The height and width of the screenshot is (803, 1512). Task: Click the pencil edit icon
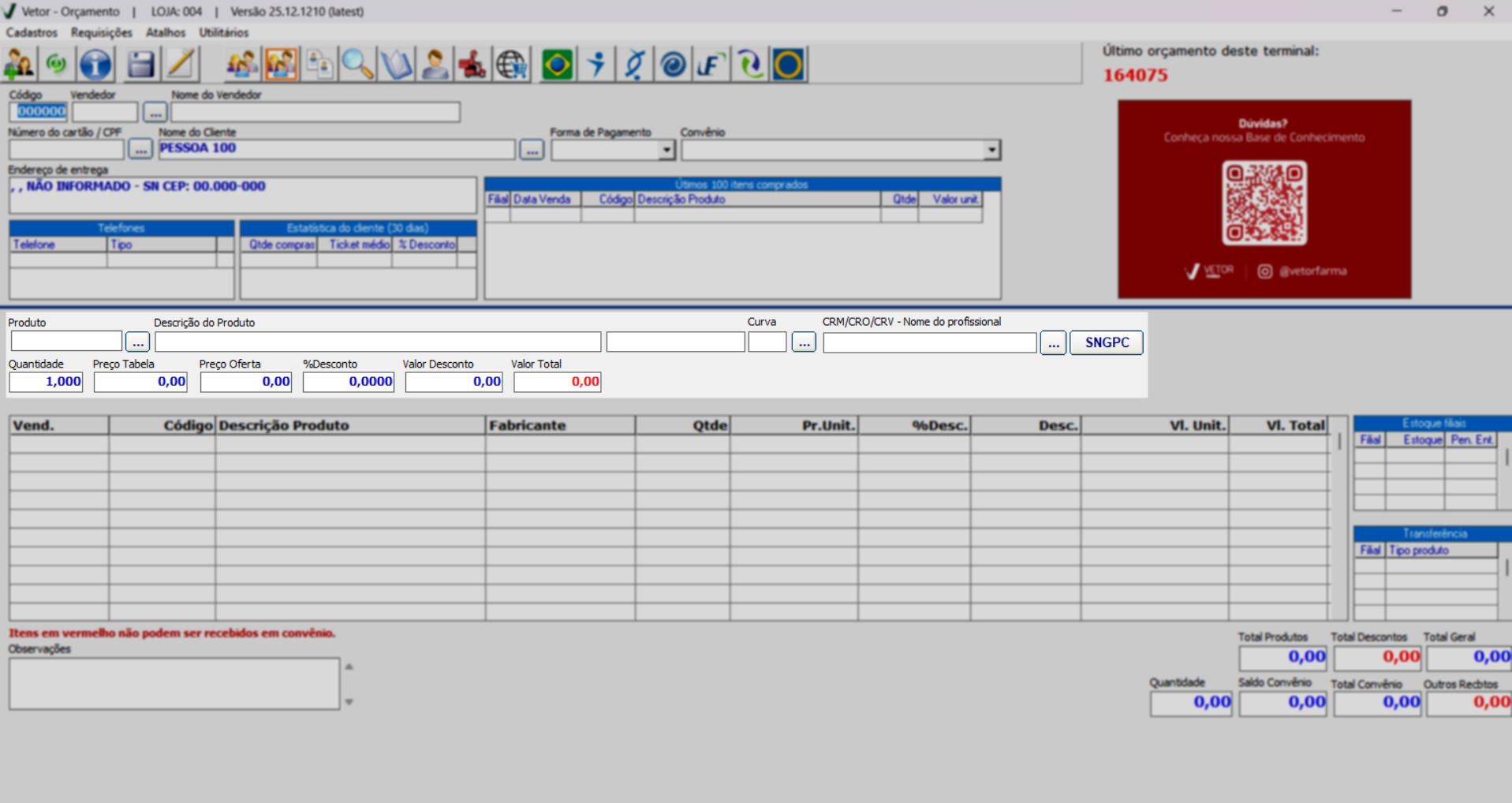tap(181, 65)
